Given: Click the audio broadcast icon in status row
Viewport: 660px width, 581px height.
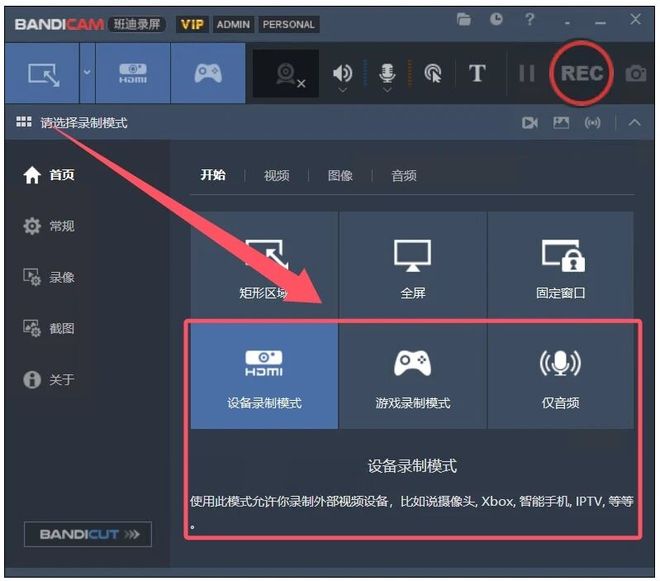Looking at the screenshot, I should pyautogui.click(x=592, y=123).
